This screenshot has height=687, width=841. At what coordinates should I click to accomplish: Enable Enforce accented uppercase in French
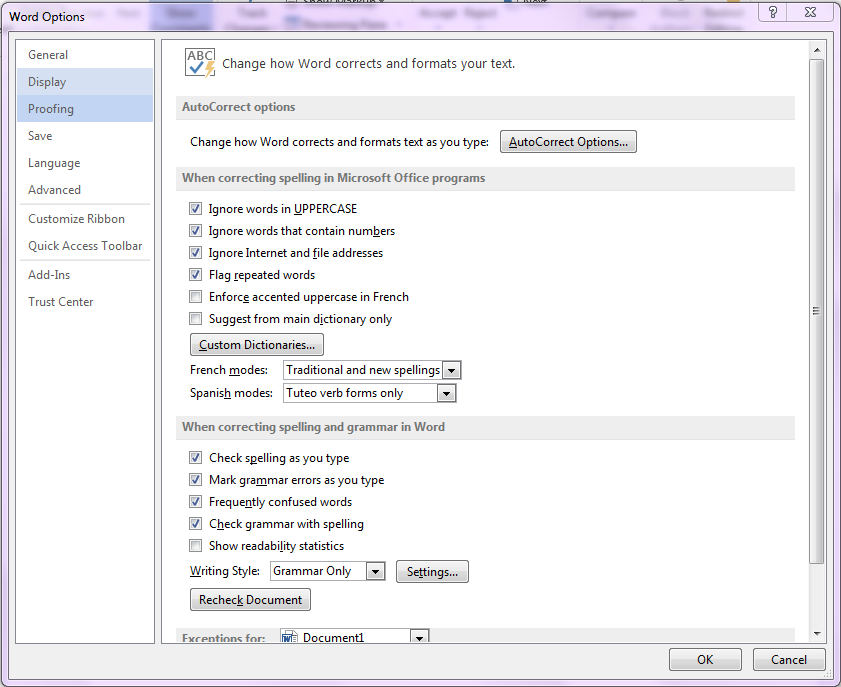pos(196,297)
